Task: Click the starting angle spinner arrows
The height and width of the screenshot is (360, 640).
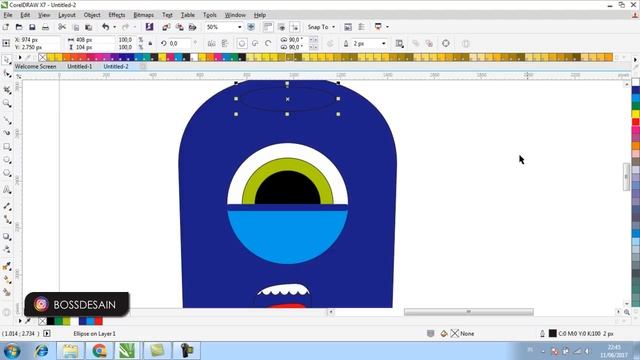Action: 313,40
